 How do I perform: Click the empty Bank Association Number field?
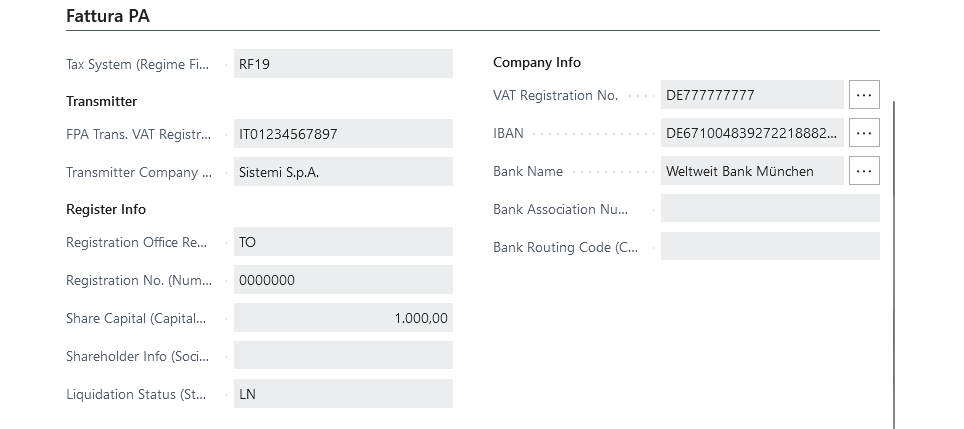click(770, 208)
